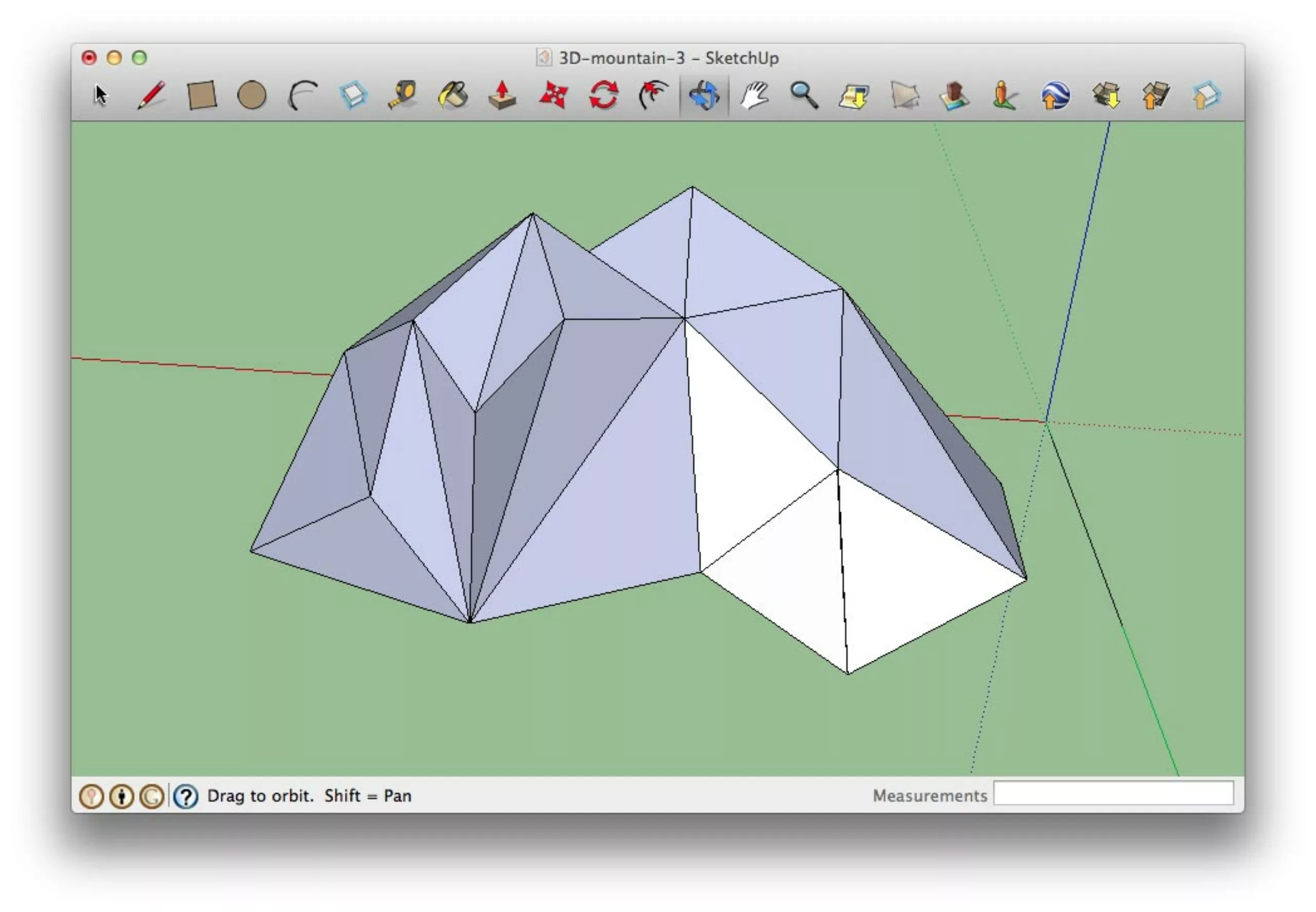1316x912 pixels.
Task: Select the Zoom magnifier tool
Action: coord(805,95)
